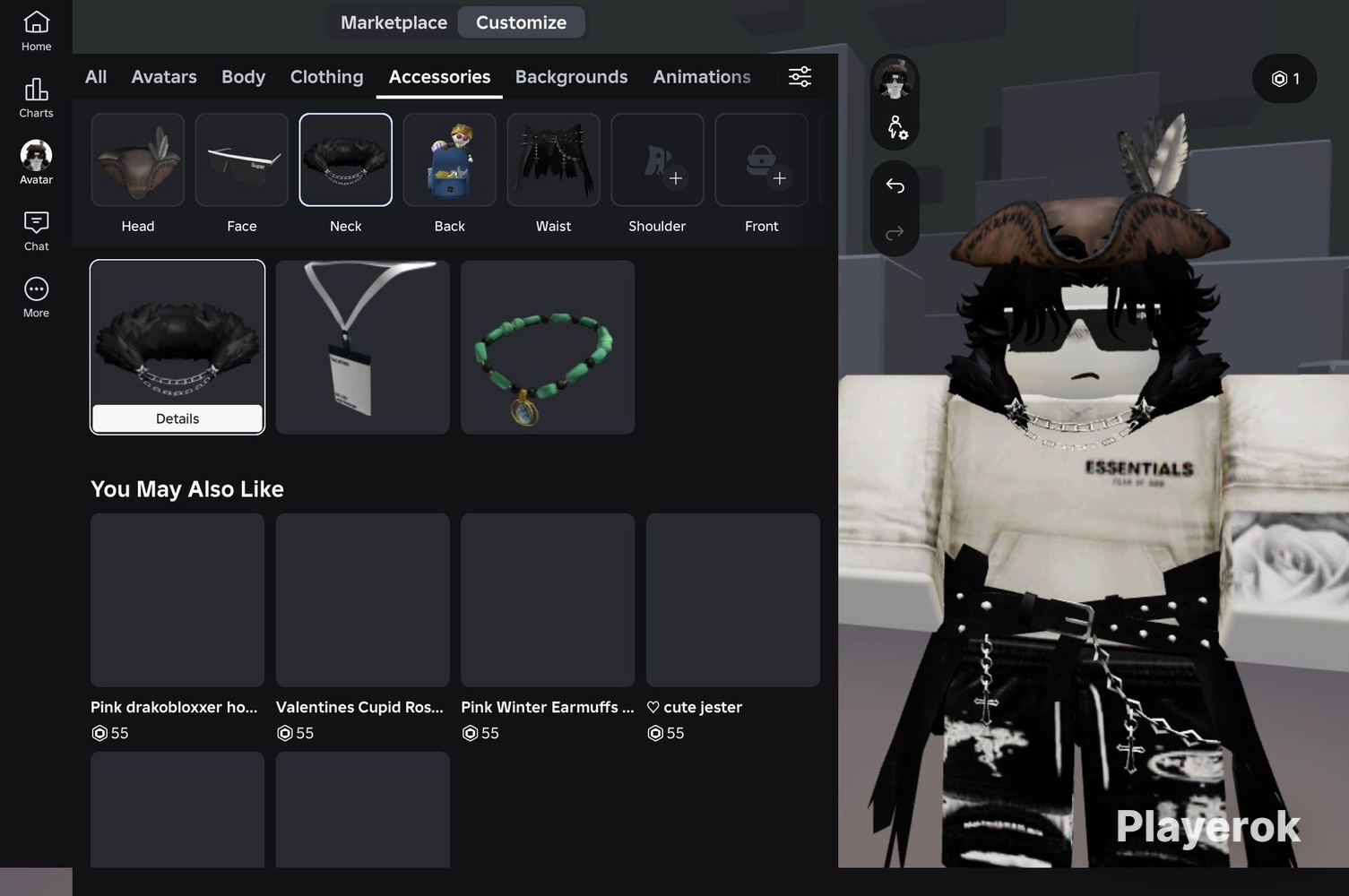The image size is (1349, 896).
Task: Equip the green bead necklace
Action: (x=548, y=348)
